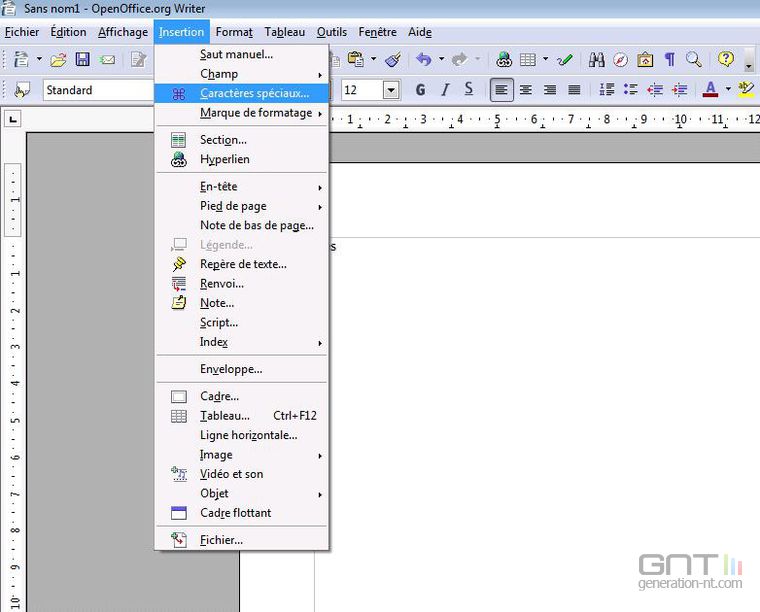The image size is (760, 612).
Task: Open the Format menu
Action: coord(234,32)
